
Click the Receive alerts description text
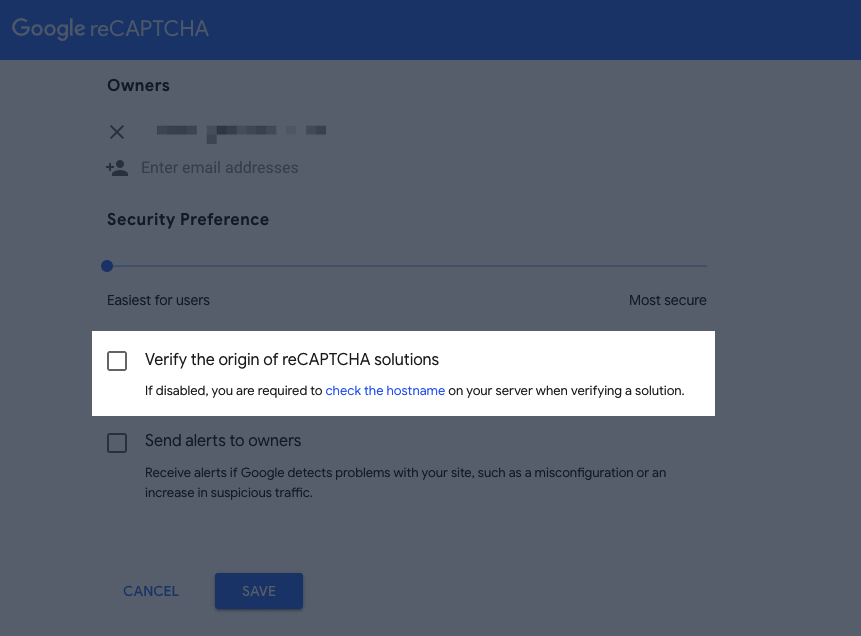[x=405, y=483]
